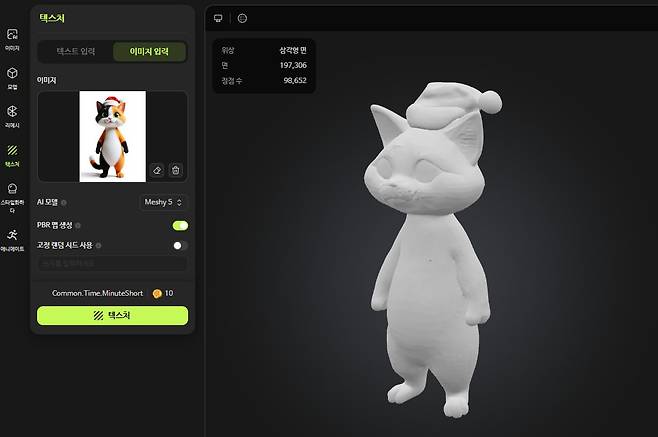Click the monitor display icon in viewport toolbar
Image resolution: width=658 pixels, height=437 pixels.
click(x=219, y=18)
